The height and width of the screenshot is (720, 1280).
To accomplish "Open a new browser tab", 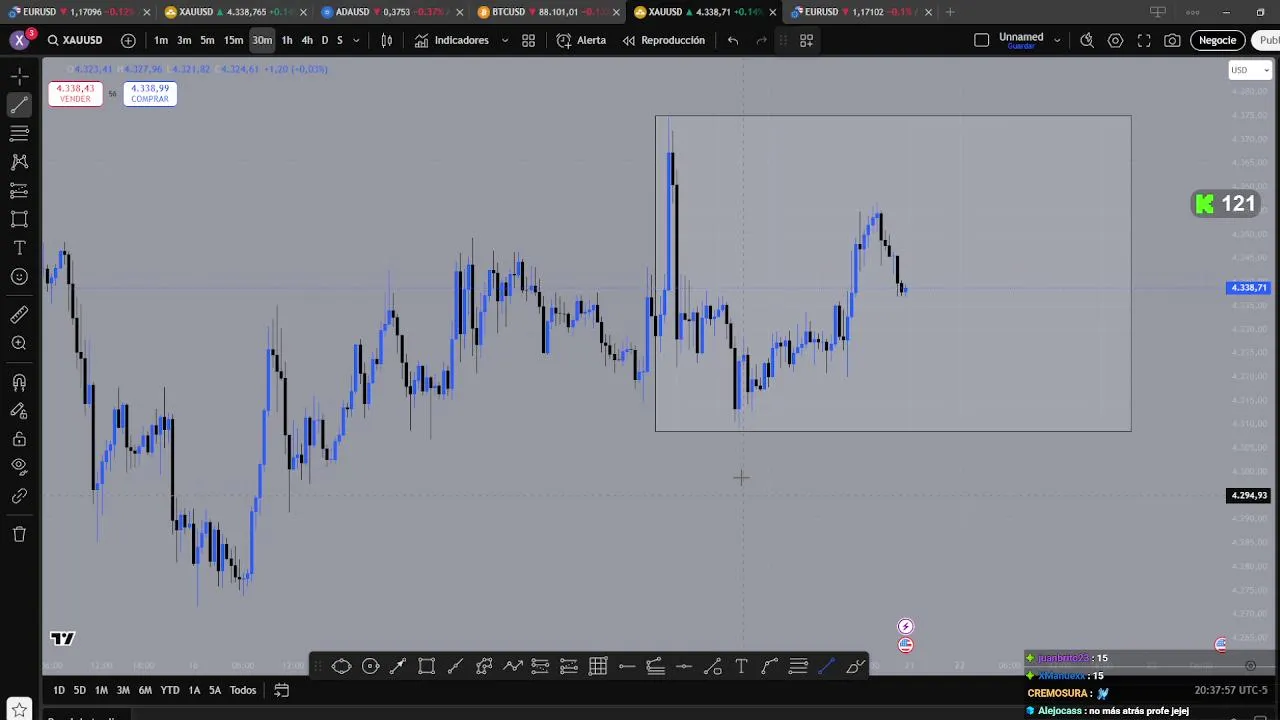I will [x=950, y=12].
